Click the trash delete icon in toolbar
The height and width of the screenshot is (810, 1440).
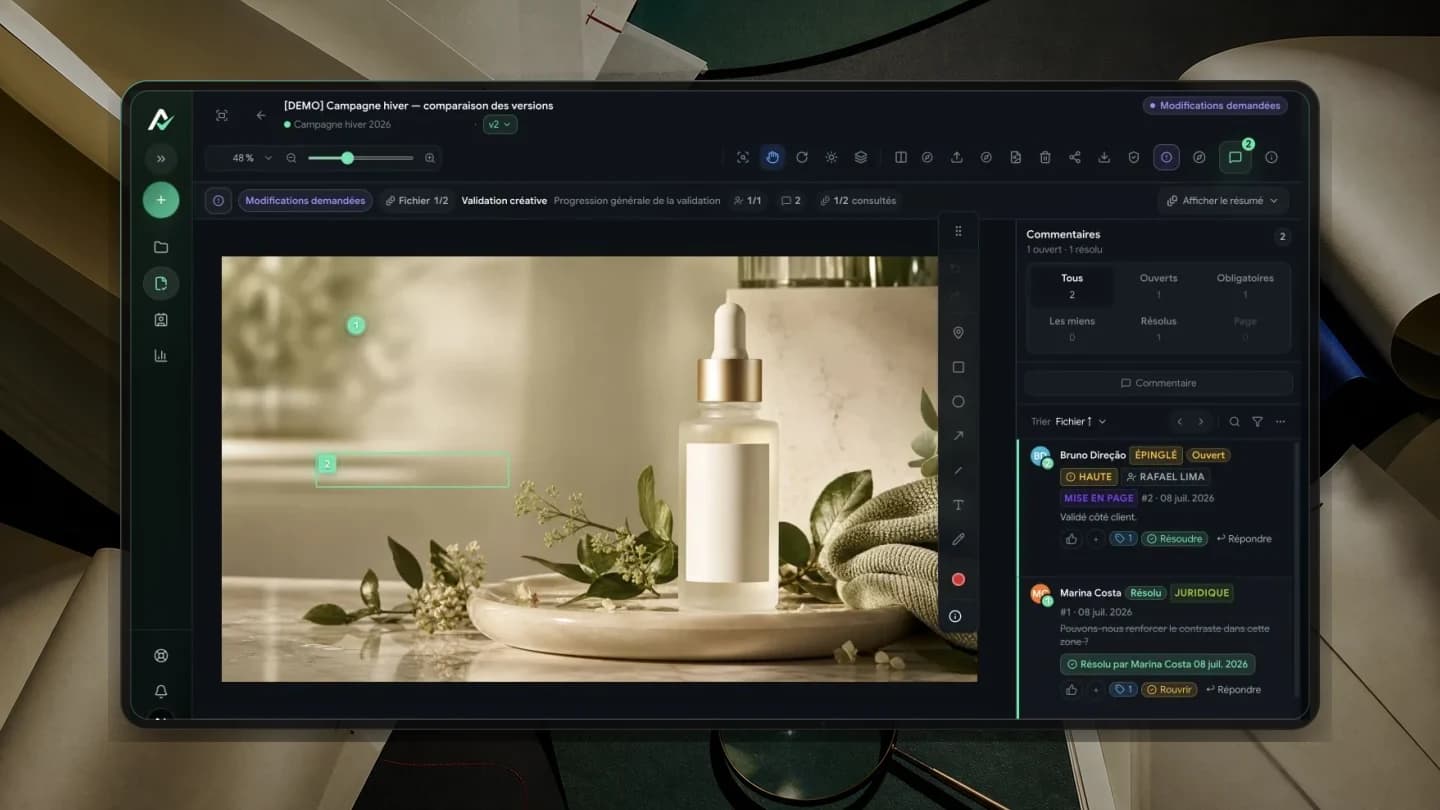tap(1045, 157)
